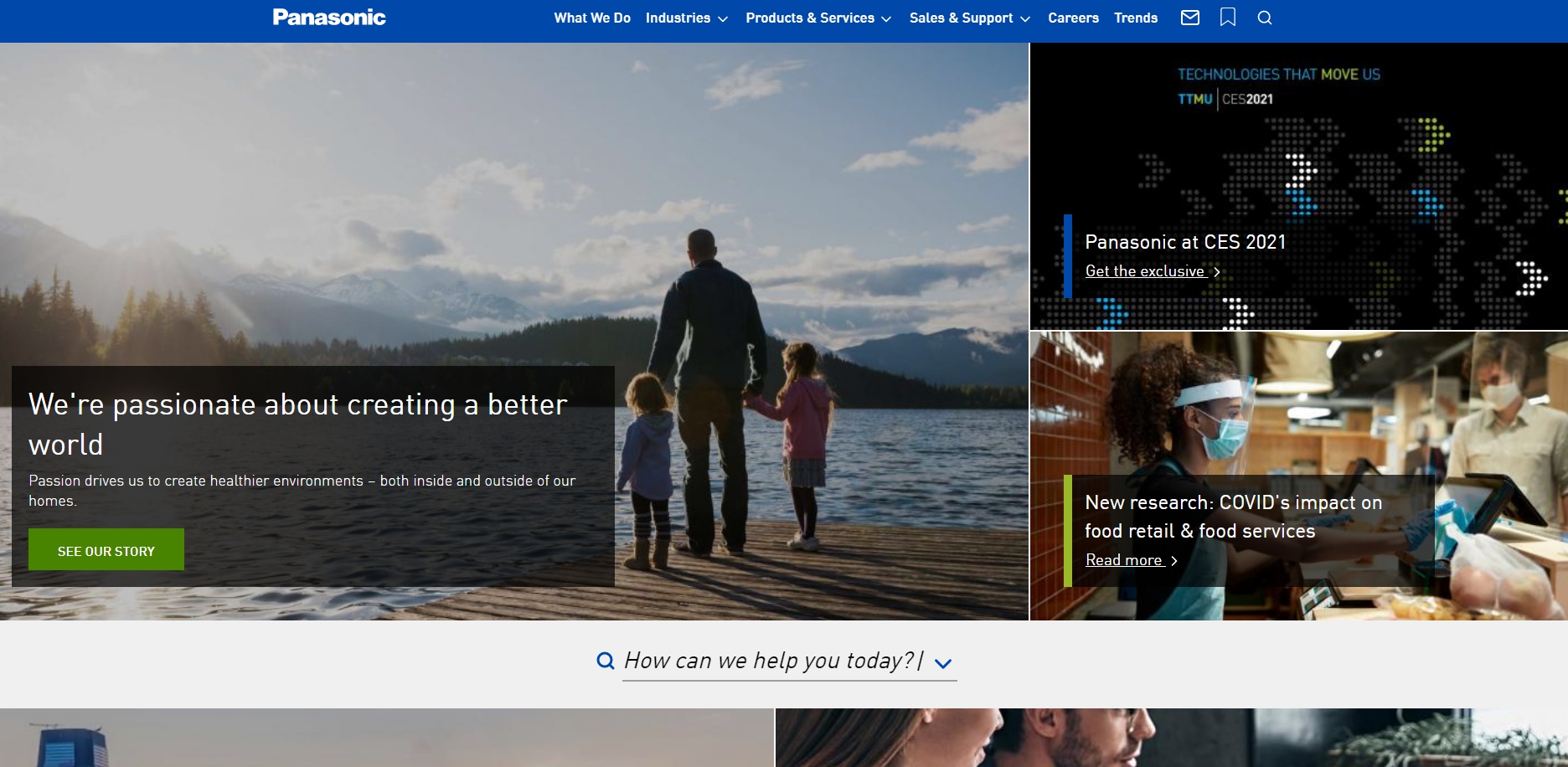1568x767 pixels.
Task: Click arrow next to Read more
Action: (x=1174, y=561)
